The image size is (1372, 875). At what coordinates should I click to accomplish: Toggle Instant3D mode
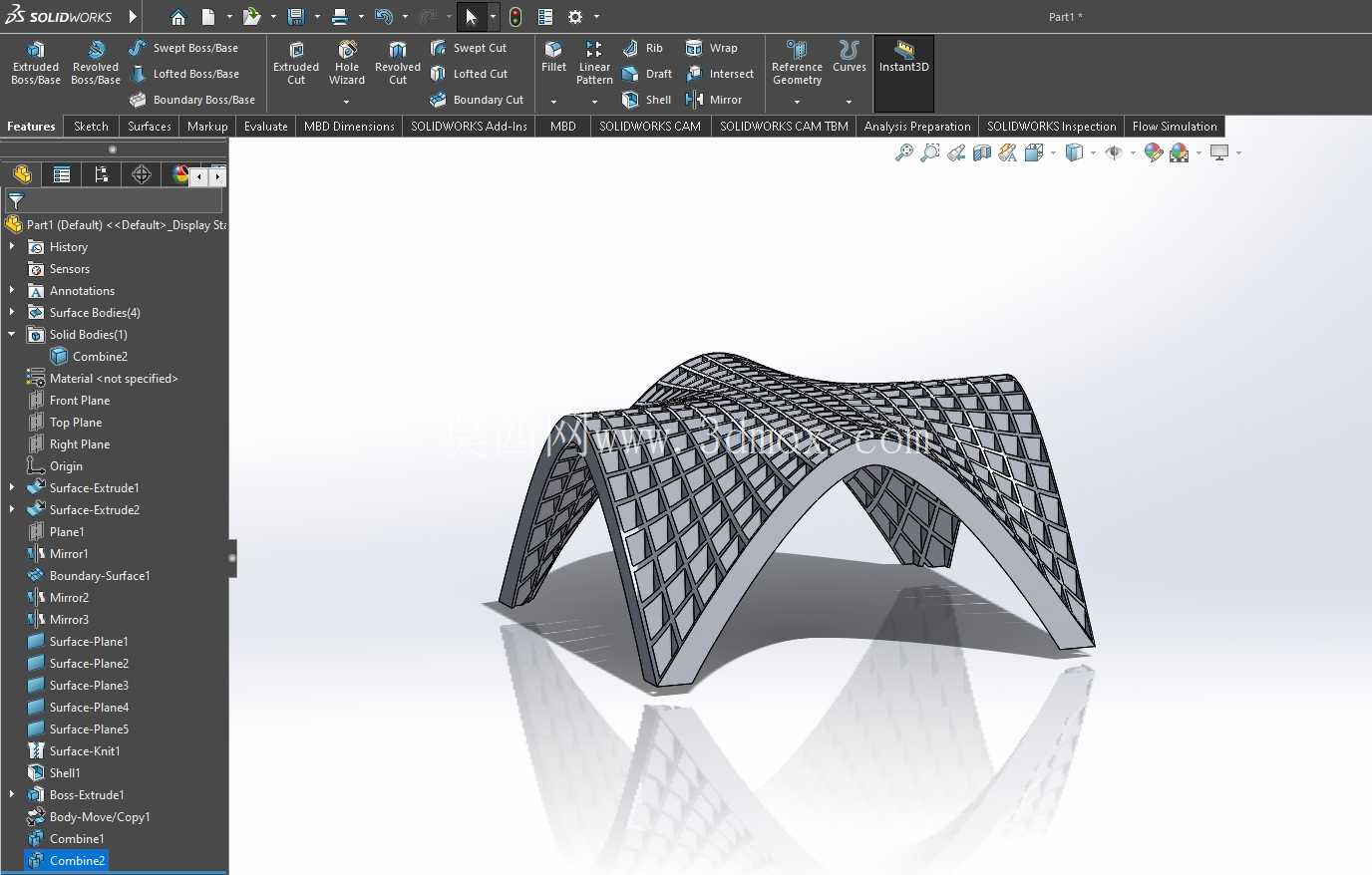[x=904, y=58]
